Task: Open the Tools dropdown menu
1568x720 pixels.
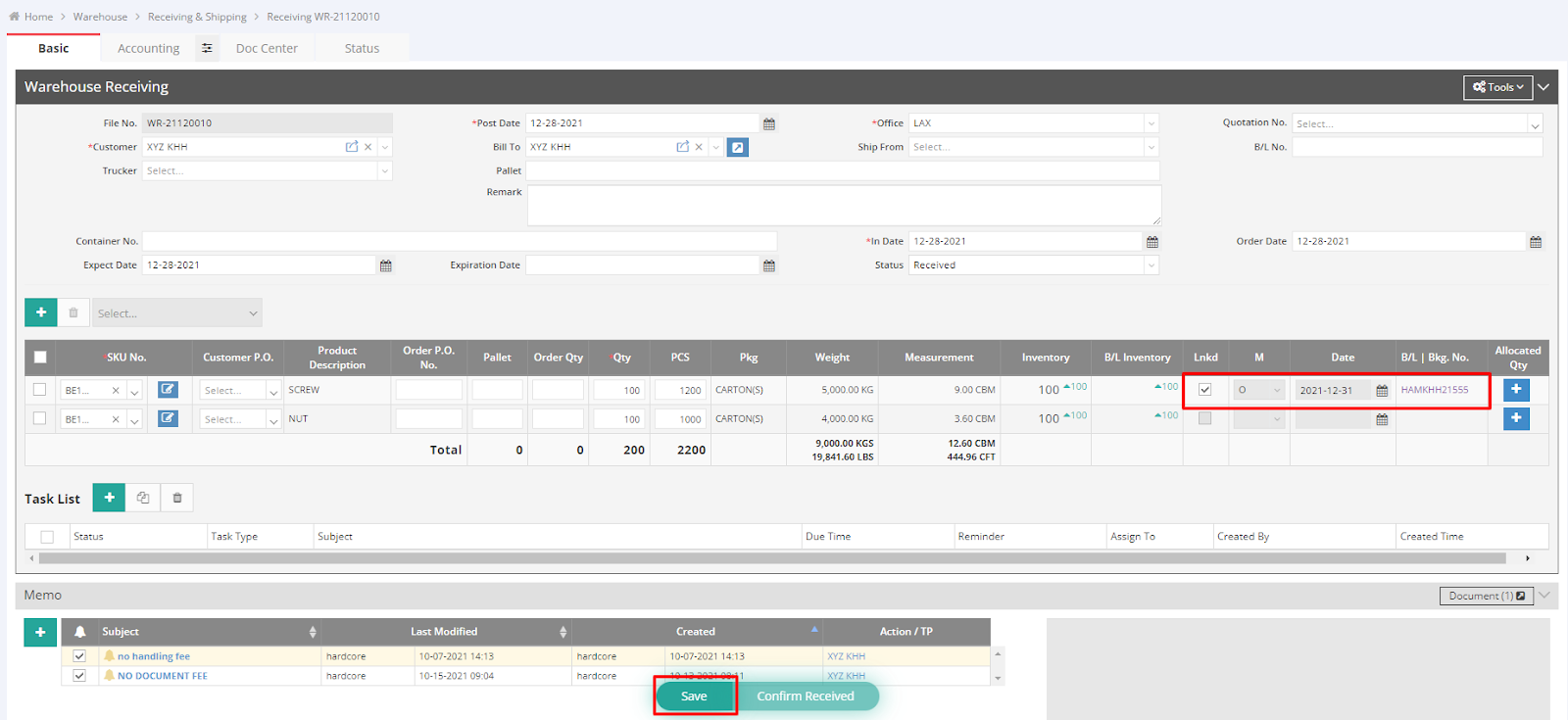Action: point(1497,87)
